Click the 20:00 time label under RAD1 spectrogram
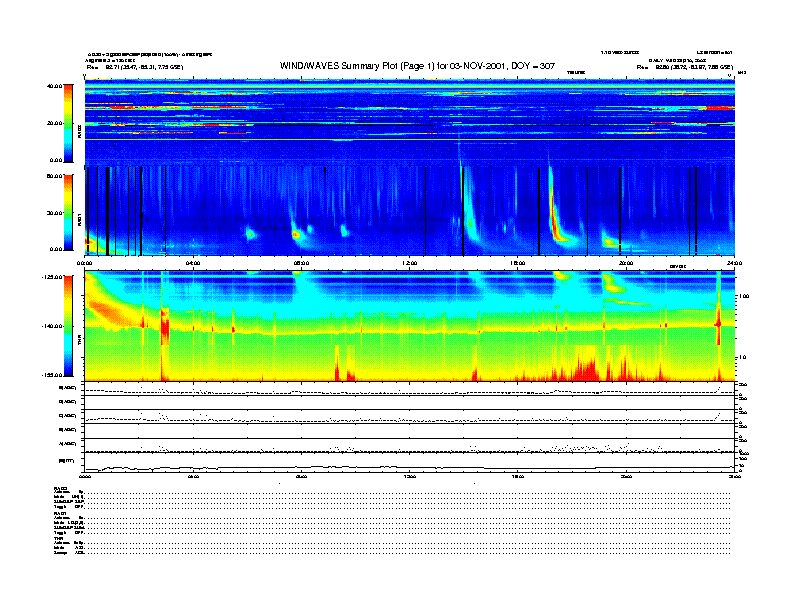 tap(626, 263)
